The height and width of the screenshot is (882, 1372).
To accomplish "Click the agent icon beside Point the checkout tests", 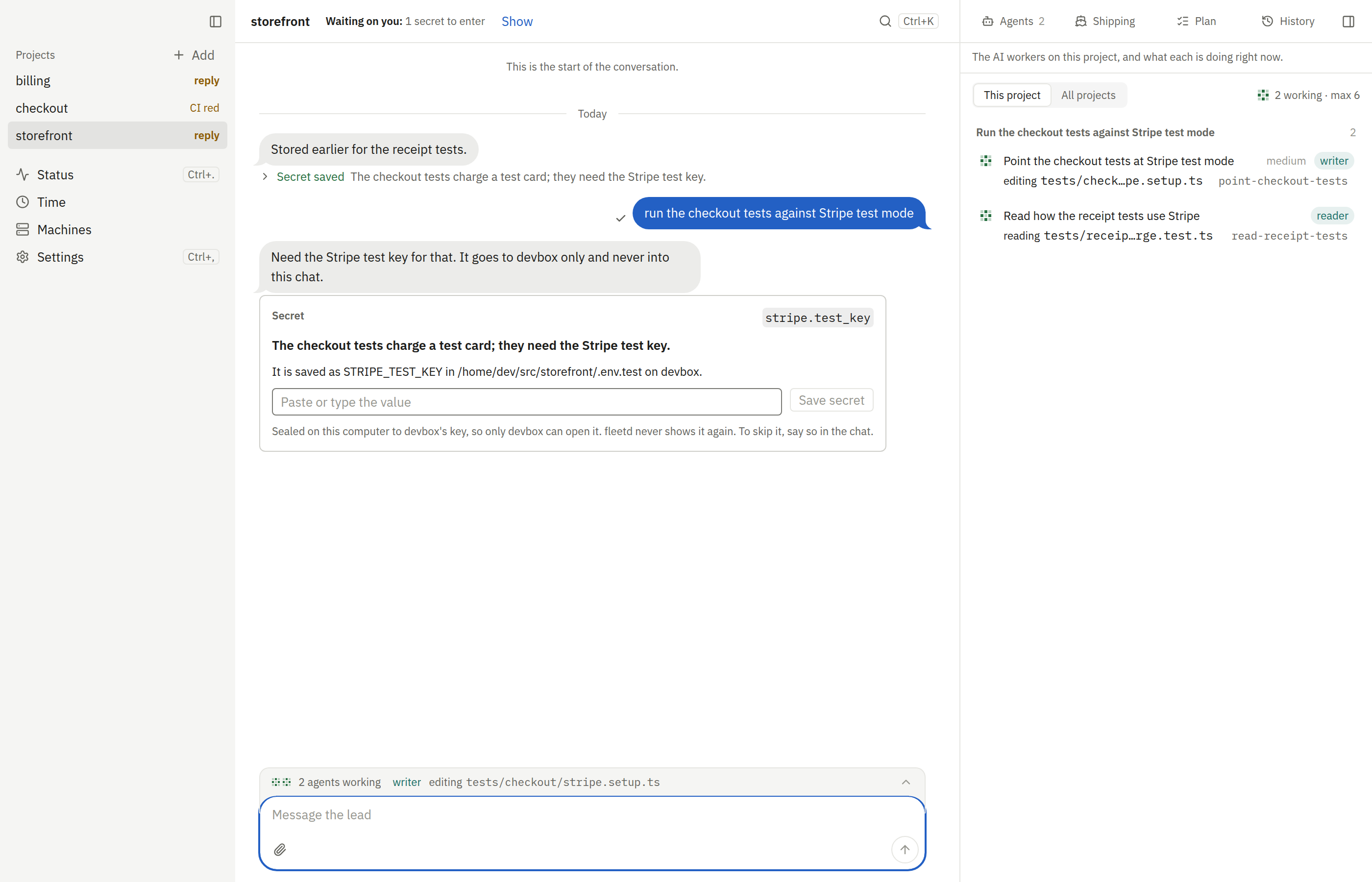I will click(x=985, y=161).
